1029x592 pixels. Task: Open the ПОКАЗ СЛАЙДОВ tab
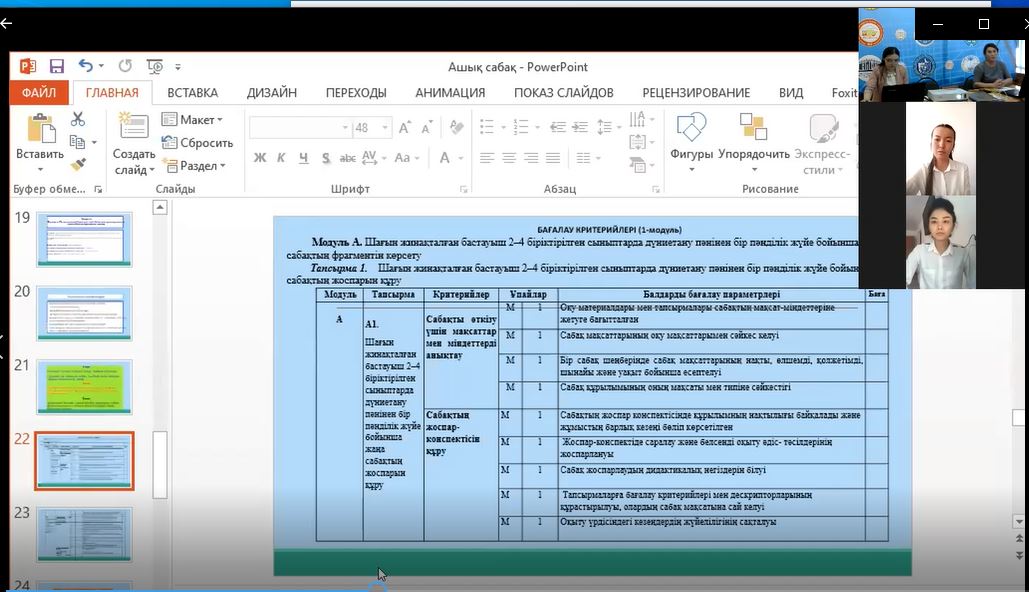(563, 93)
